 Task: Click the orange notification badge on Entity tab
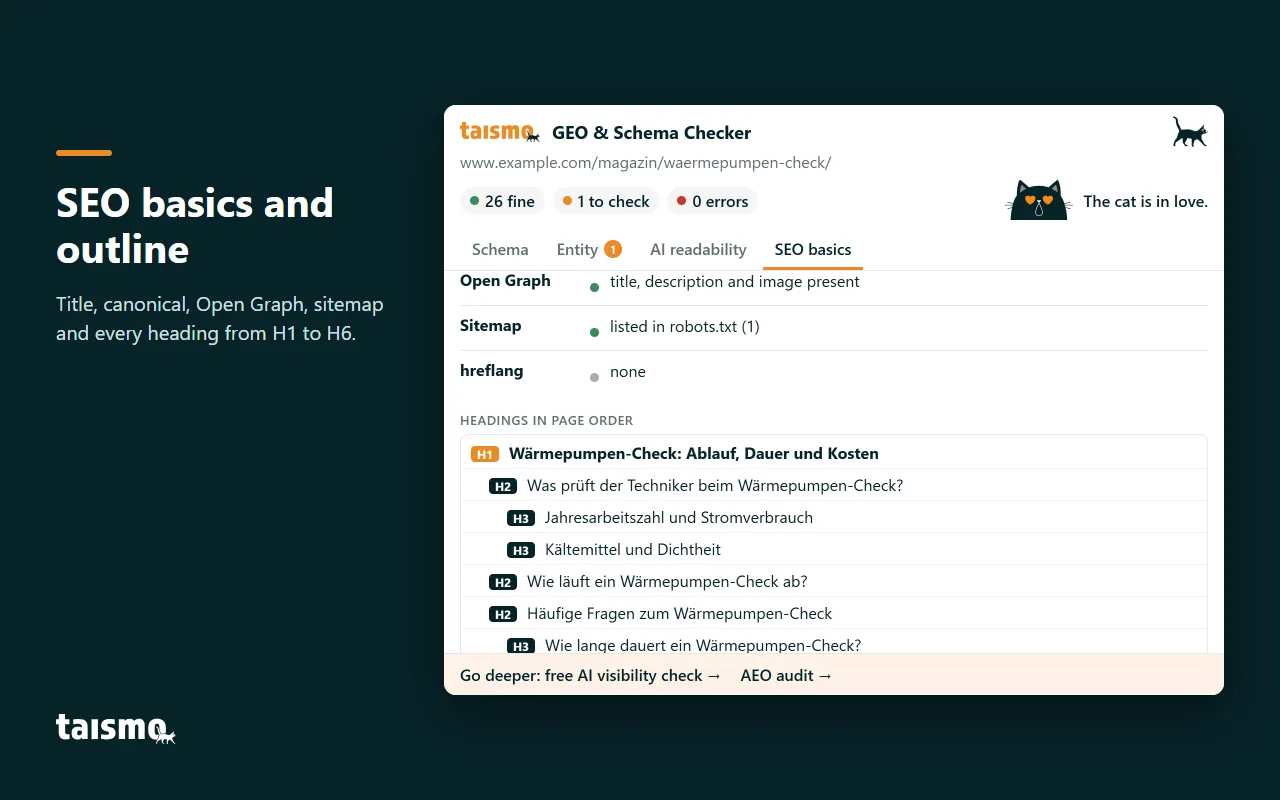click(613, 249)
